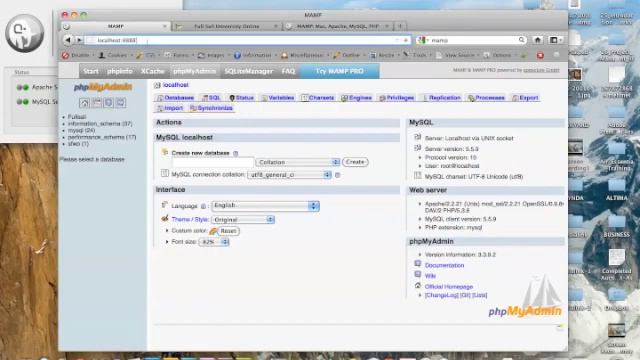Switch to the SQL tab
Viewport: 640px width, 360px height.
tap(211, 98)
